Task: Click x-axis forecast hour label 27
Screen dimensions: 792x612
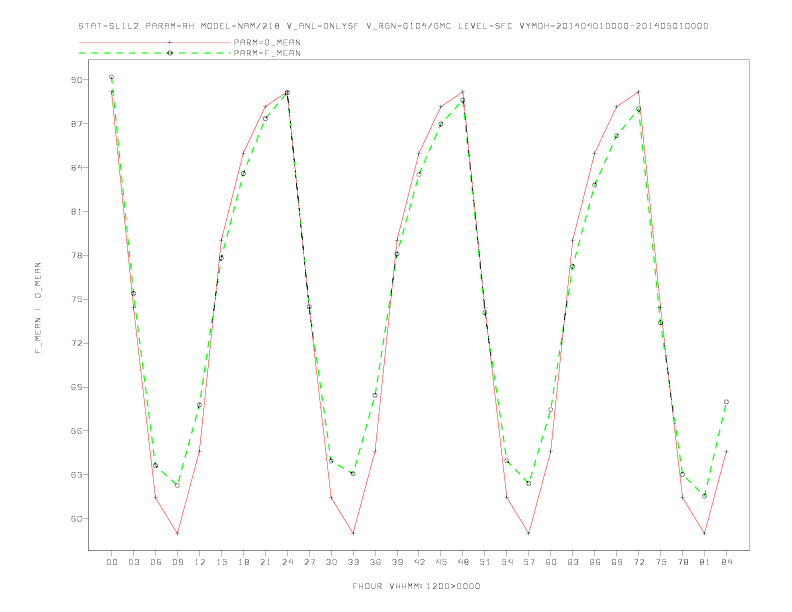Action: click(x=309, y=562)
